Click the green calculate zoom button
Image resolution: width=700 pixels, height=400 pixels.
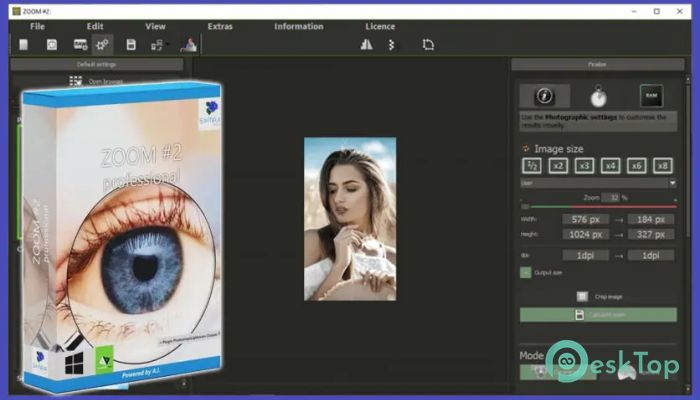598,315
